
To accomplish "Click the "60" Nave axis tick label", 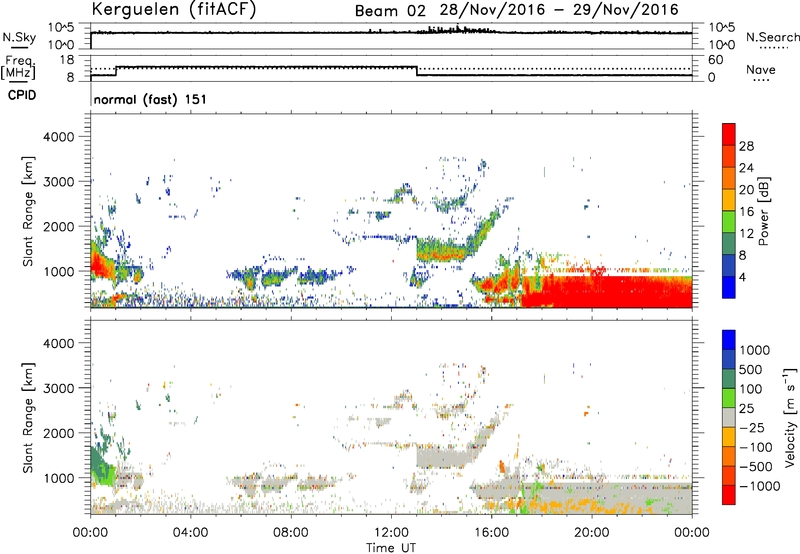I will [x=715, y=60].
